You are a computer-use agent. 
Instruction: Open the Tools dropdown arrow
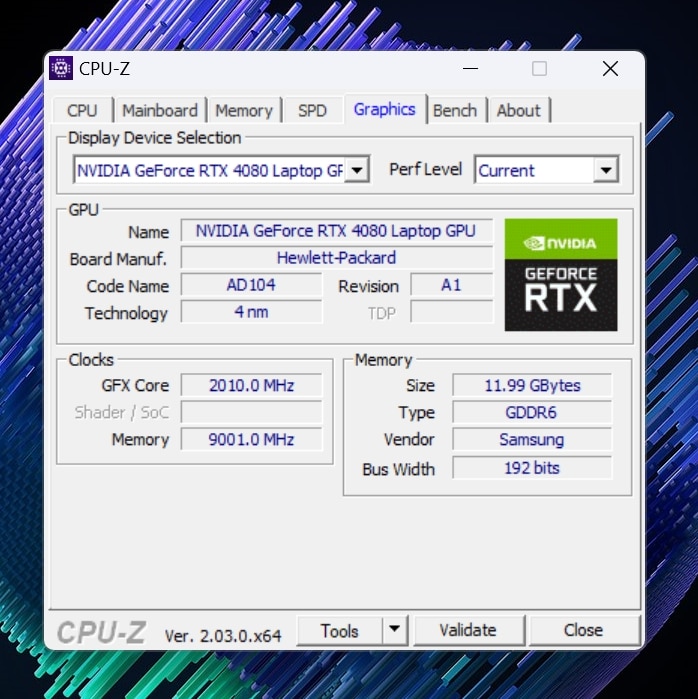pyautogui.click(x=395, y=630)
